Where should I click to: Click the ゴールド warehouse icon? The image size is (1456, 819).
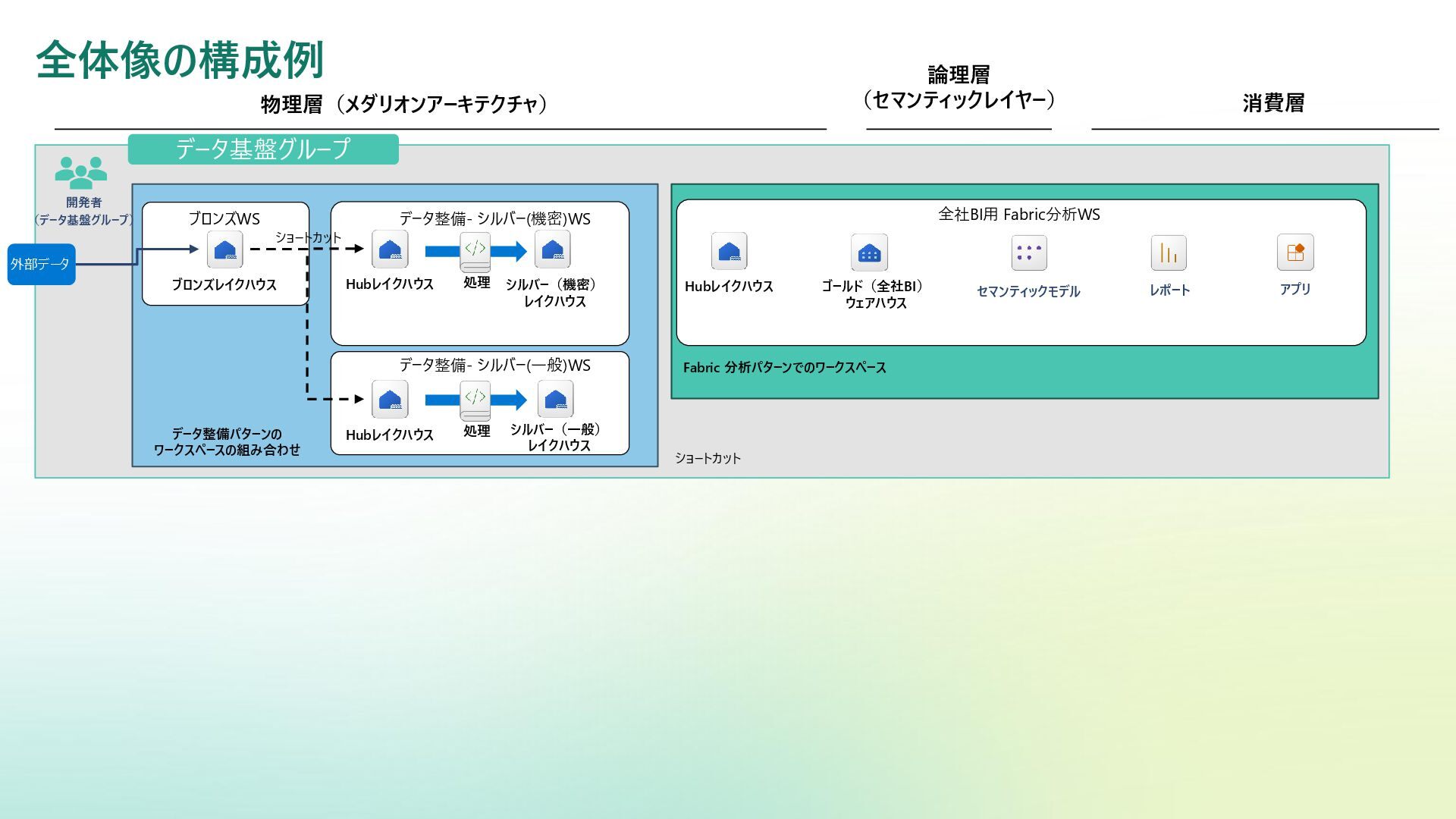(x=869, y=253)
